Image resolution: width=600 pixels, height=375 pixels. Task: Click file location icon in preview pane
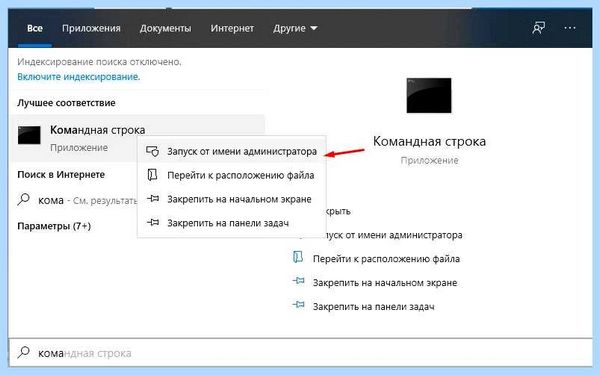click(298, 257)
